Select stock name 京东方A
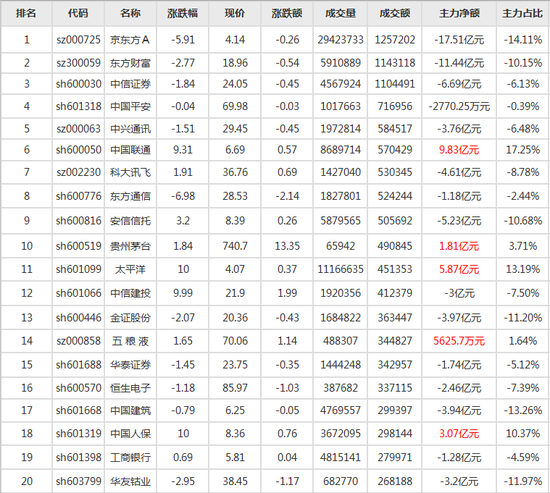Viewport: 550px width, 493px height. pos(130,40)
